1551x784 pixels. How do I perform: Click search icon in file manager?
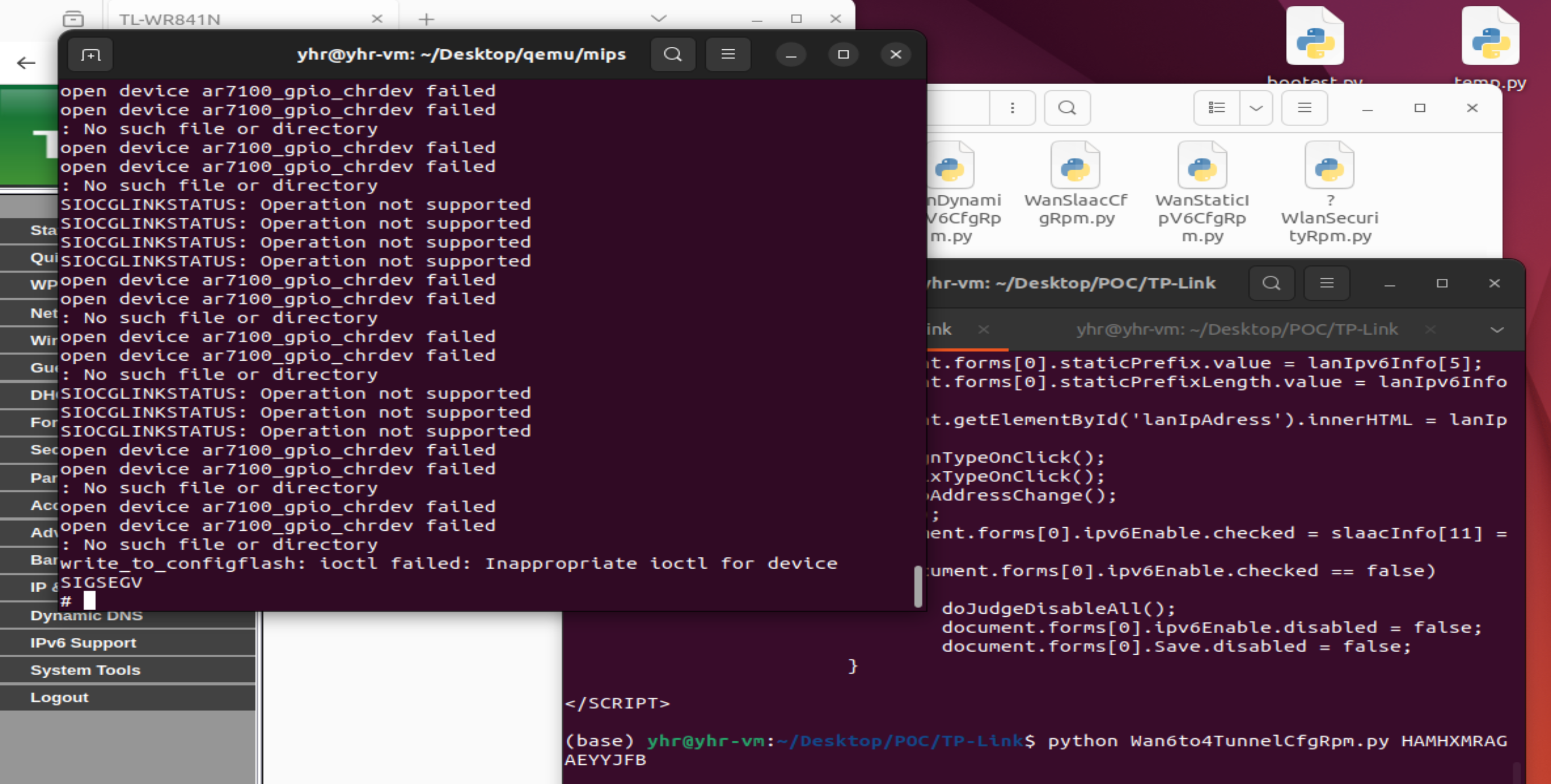[1066, 108]
